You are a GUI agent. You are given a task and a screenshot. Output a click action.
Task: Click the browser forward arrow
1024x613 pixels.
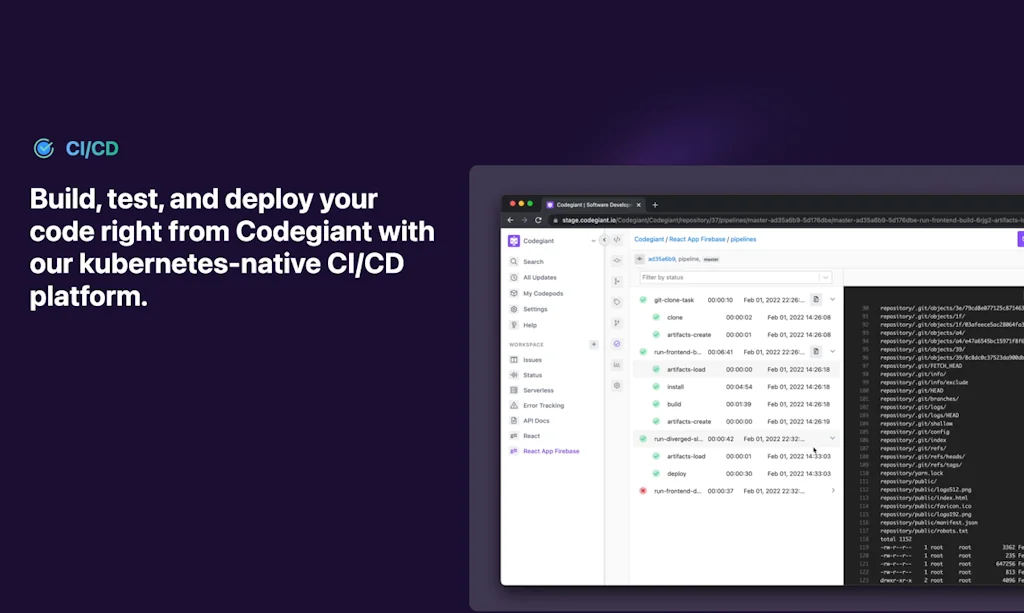(524, 221)
